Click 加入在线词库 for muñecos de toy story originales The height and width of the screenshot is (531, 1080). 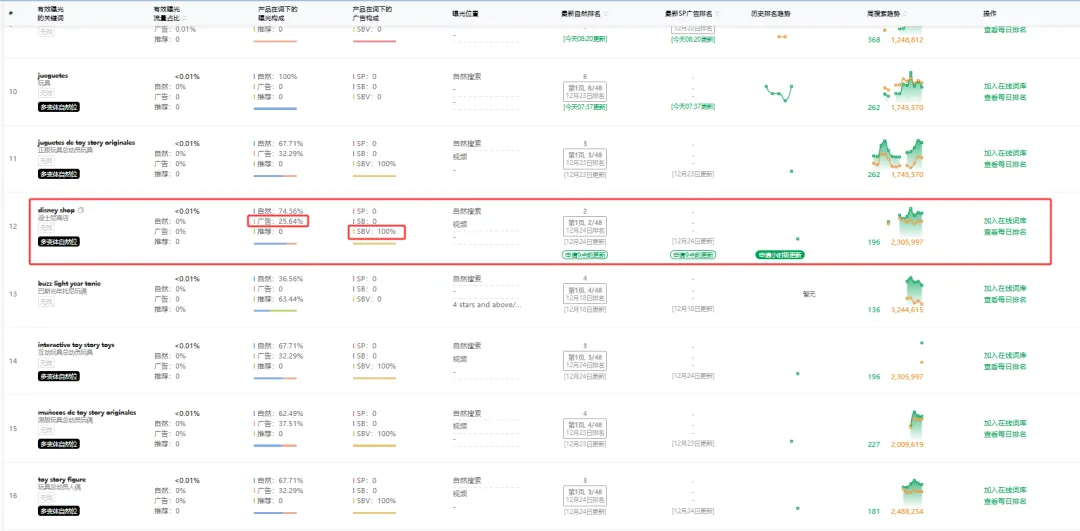click(1005, 423)
